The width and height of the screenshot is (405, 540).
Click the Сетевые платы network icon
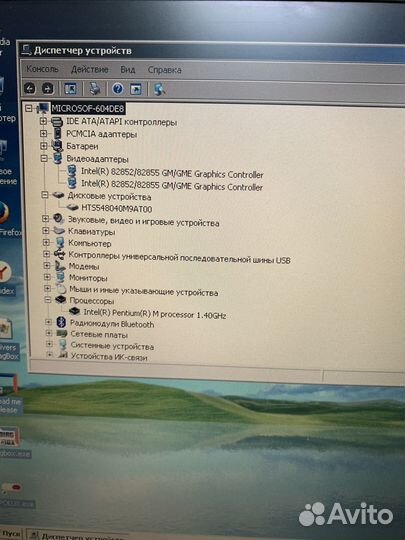click(x=62, y=333)
